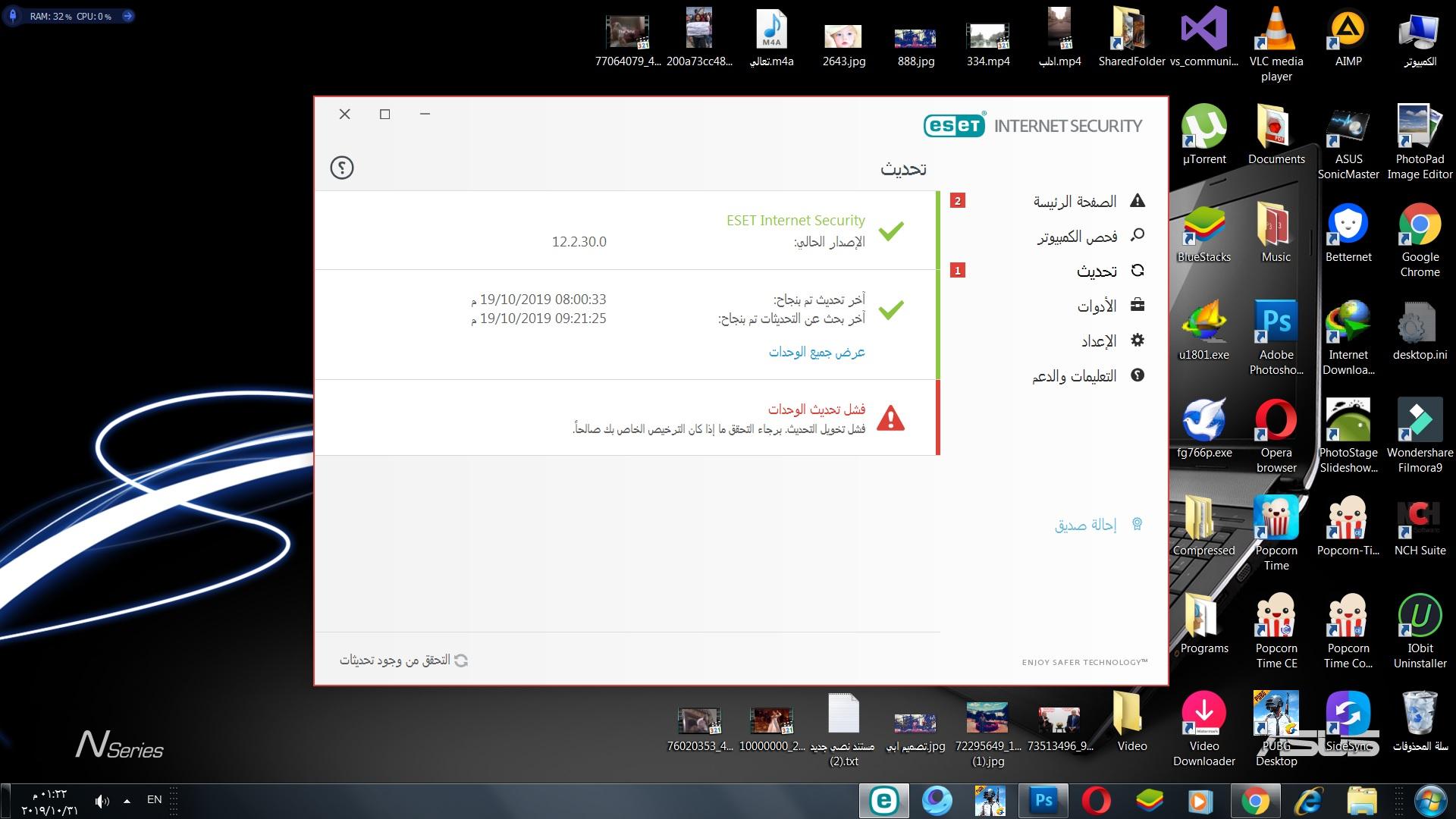1456x819 pixels.
Task: Open the SideSync desktop icon
Action: [x=1348, y=721]
